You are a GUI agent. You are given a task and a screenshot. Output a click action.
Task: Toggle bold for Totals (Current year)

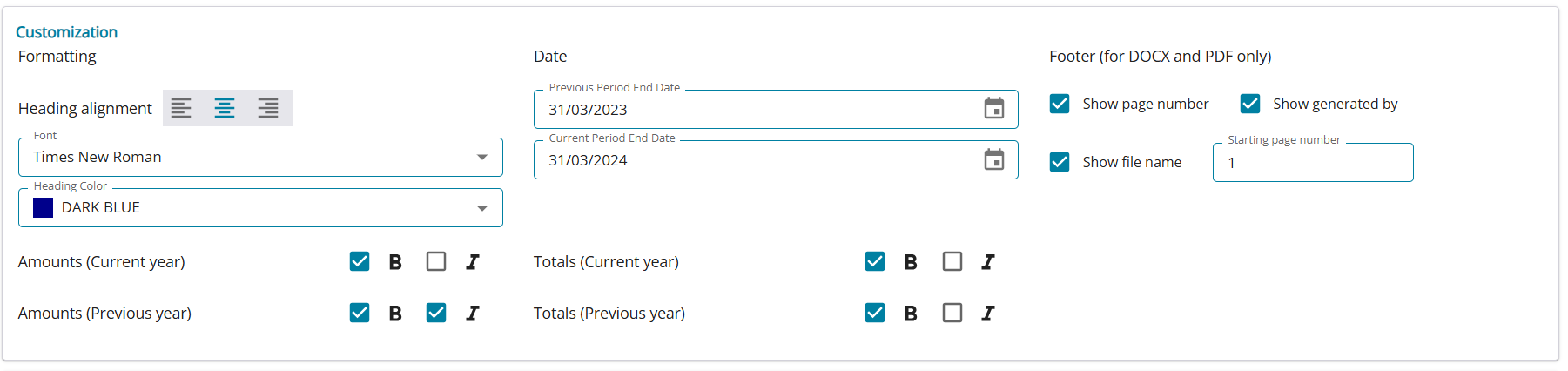875,261
